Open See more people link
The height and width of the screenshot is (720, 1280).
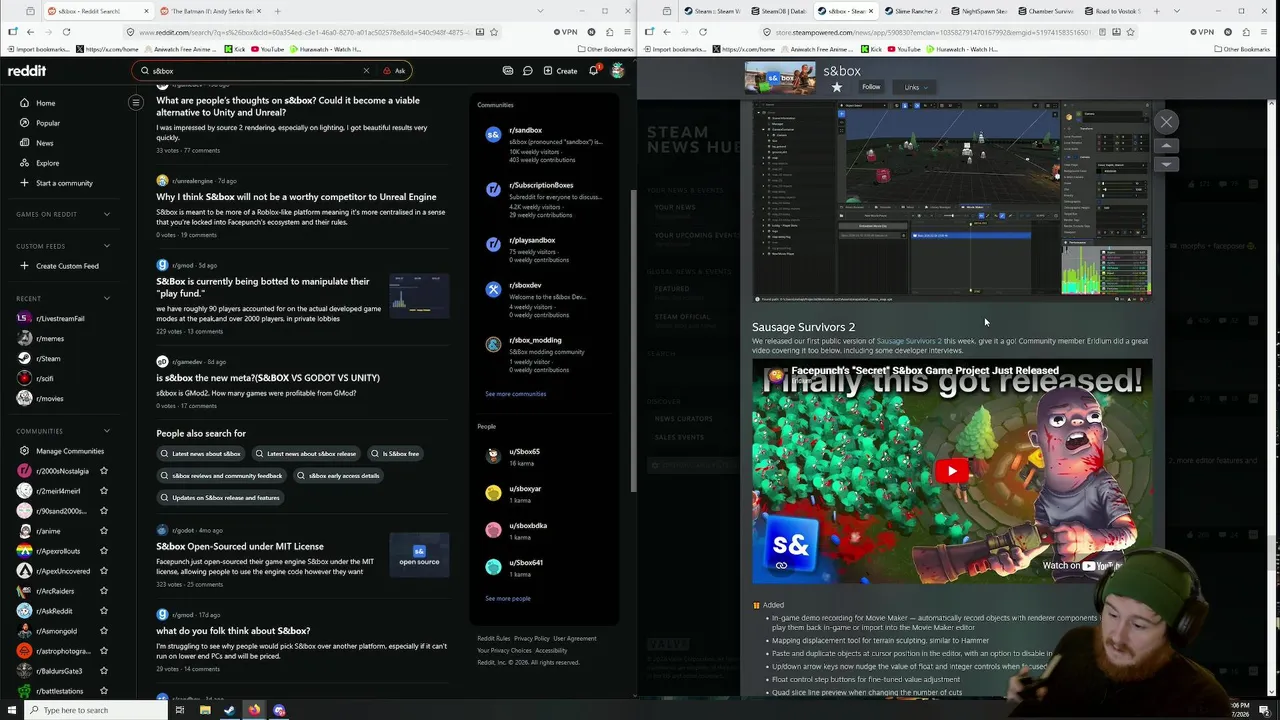coord(508,598)
